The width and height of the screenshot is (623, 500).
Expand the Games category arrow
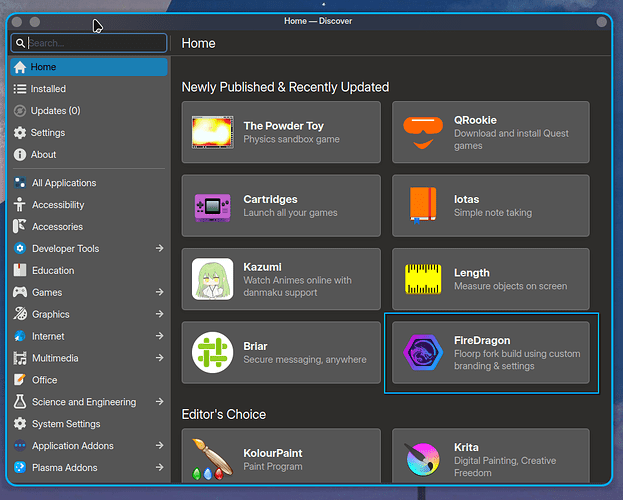[159, 292]
